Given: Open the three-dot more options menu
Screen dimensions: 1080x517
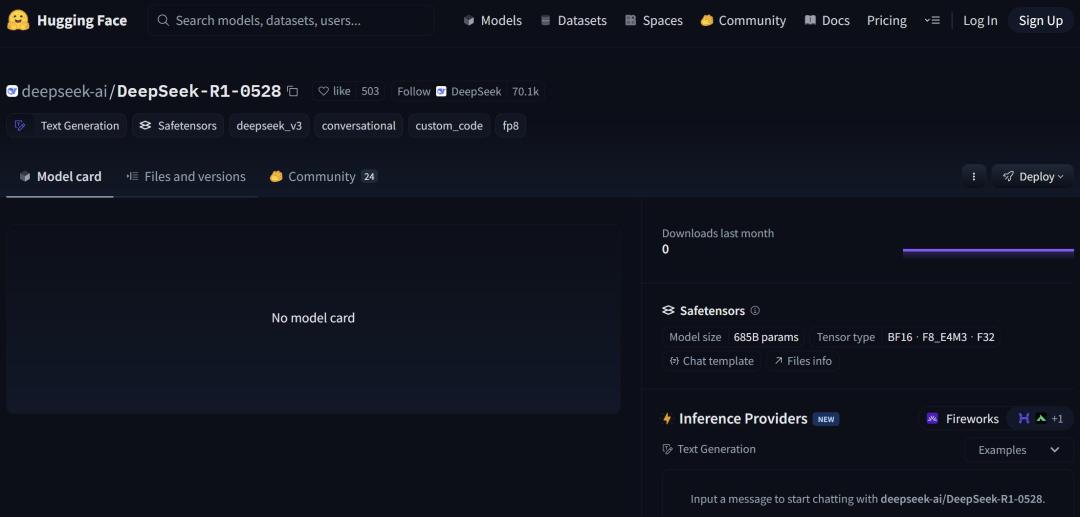Looking at the screenshot, I should point(973,177).
